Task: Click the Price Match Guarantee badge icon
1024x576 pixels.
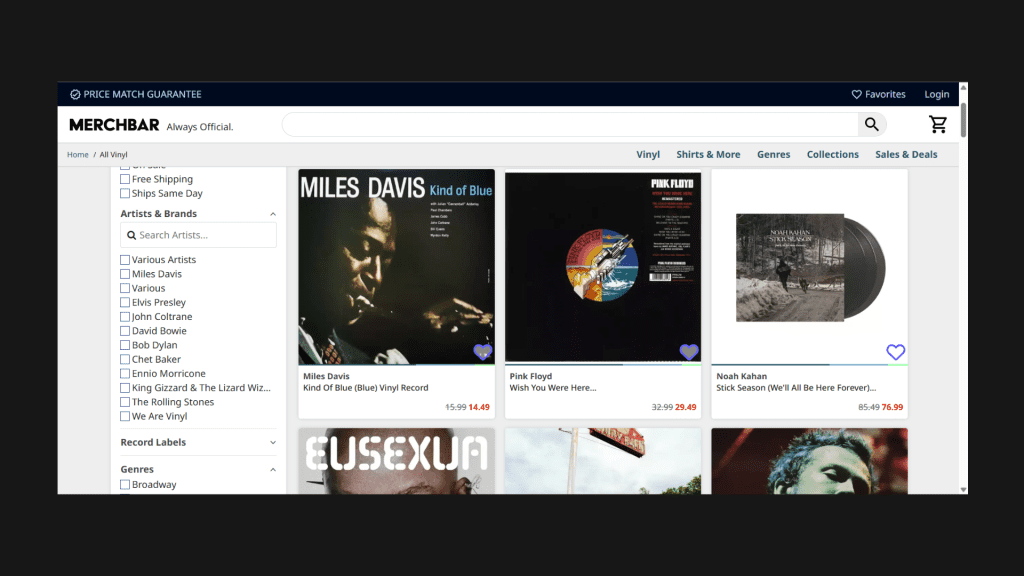Action: coord(75,95)
